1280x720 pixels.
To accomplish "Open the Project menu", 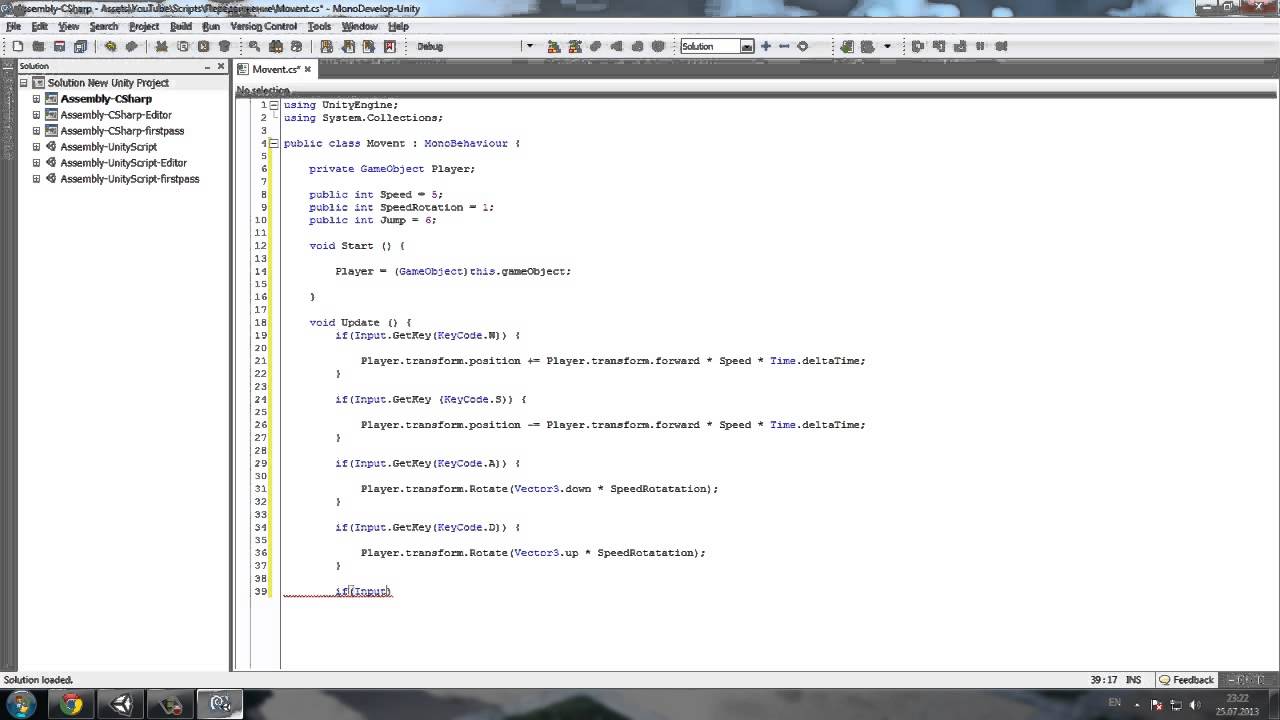I will (x=144, y=27).
